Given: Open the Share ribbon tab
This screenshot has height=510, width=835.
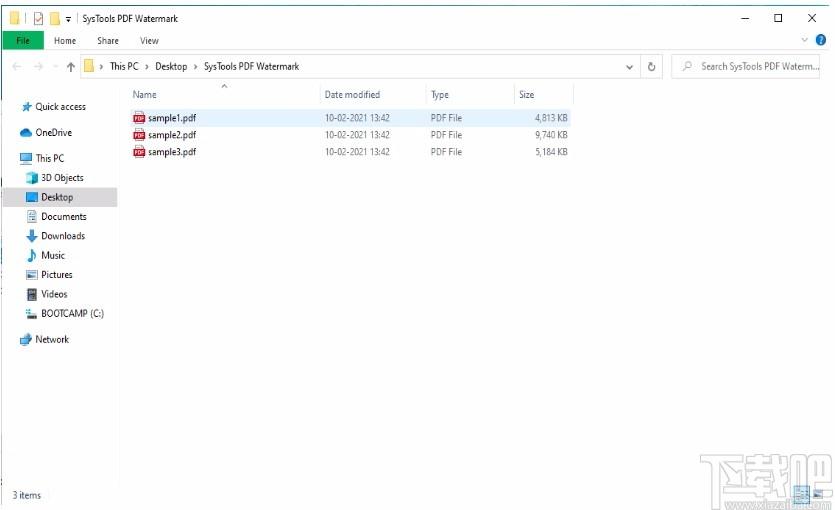Looking at the screenshot, I should pos(108,40).
